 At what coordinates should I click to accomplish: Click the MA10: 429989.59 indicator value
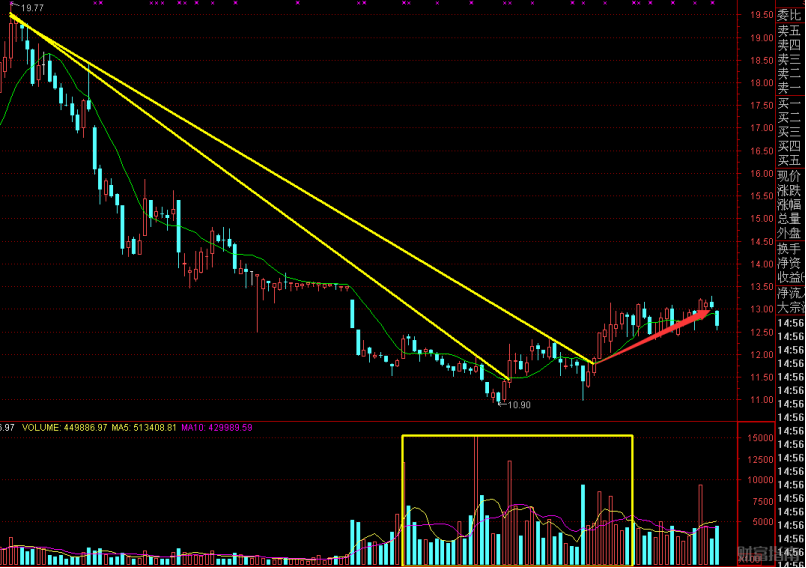217,428
